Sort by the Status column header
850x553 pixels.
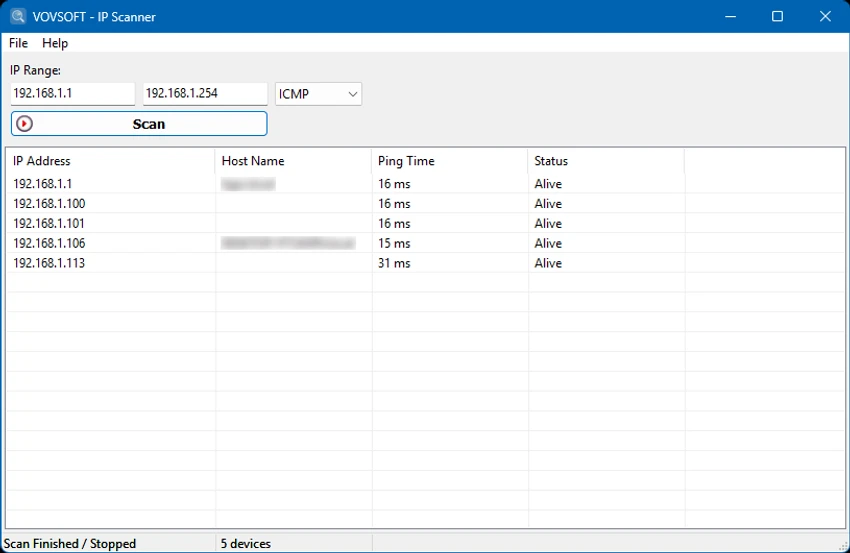coord(606,161)
